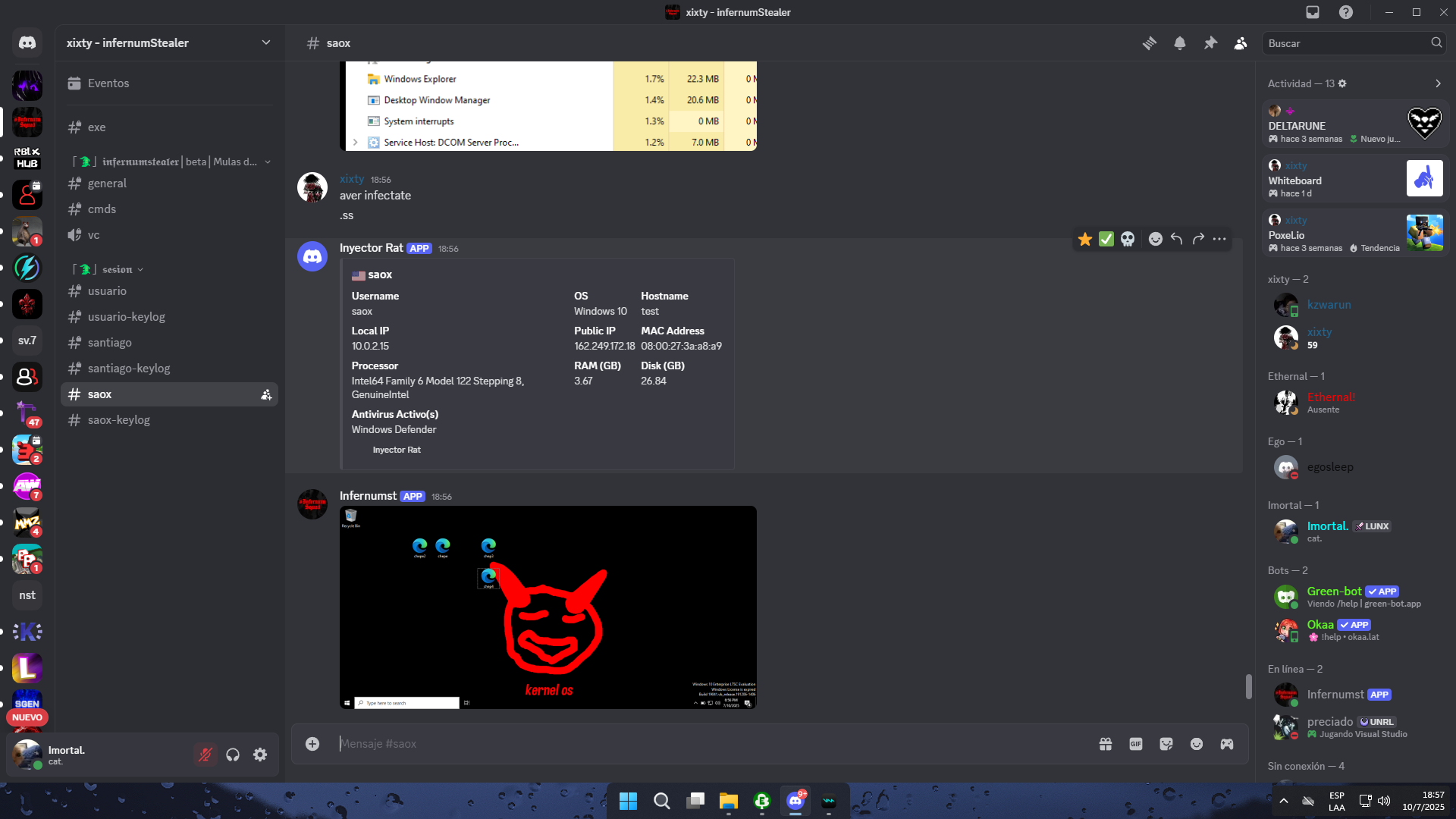Click the Inyector Rat bot name
This screenshot has width=1456, height=819.
[x=372, y=248]
